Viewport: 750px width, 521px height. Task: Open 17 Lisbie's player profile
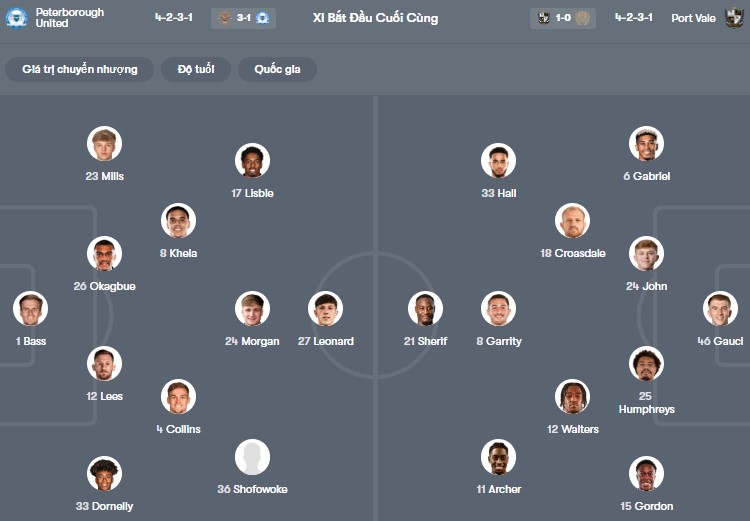[252, 161]
